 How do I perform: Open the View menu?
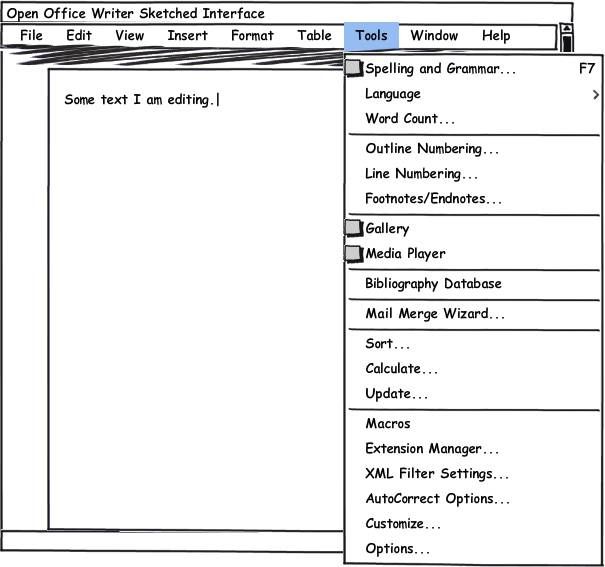coord(129,35)
